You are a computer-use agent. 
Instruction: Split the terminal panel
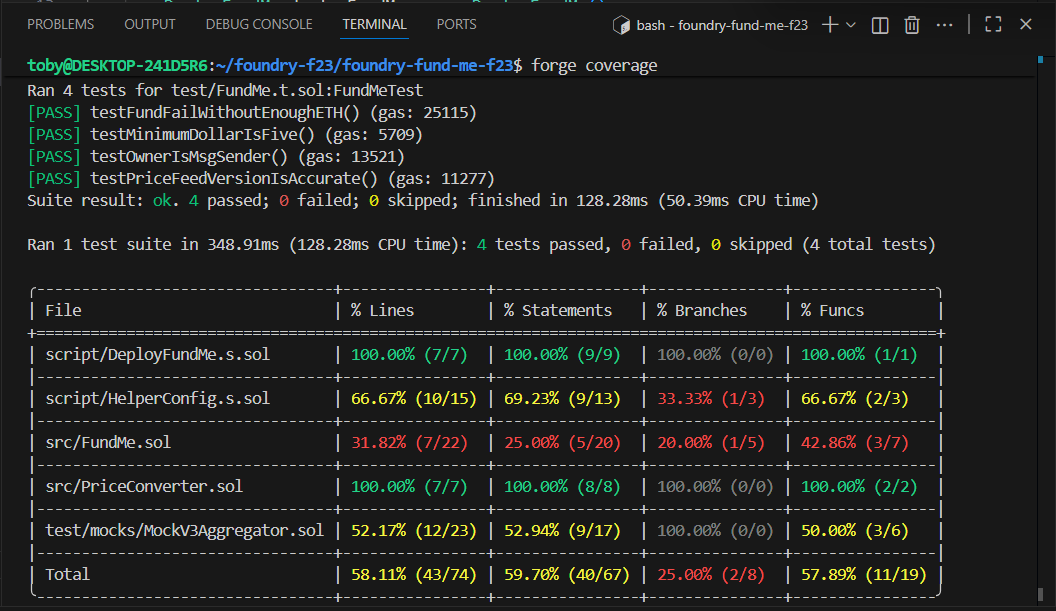point(880,26)
